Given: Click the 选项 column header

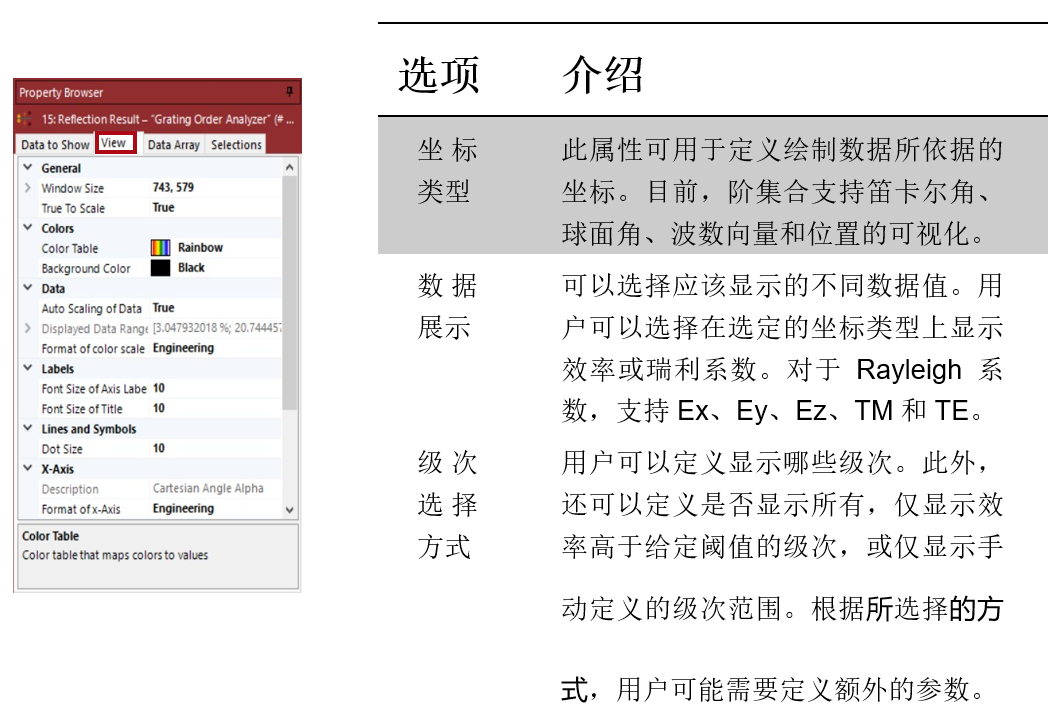Looking at the screenshot, I should (x=438, y=74).
